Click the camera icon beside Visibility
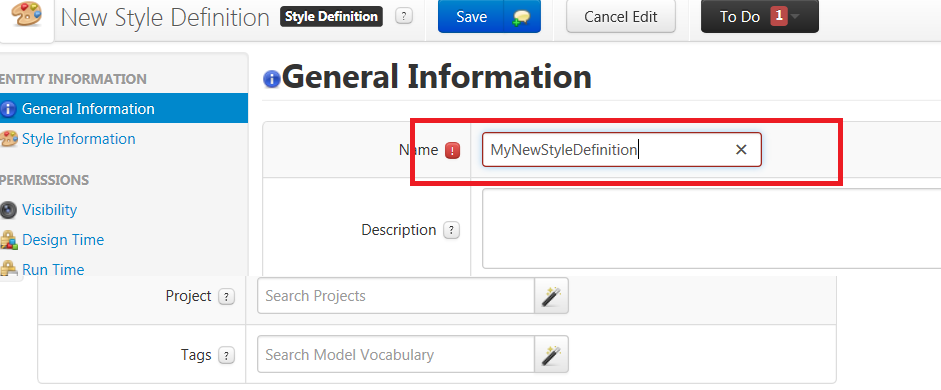The height and width of the screenshot is (390, 941). tap(8, 209)
